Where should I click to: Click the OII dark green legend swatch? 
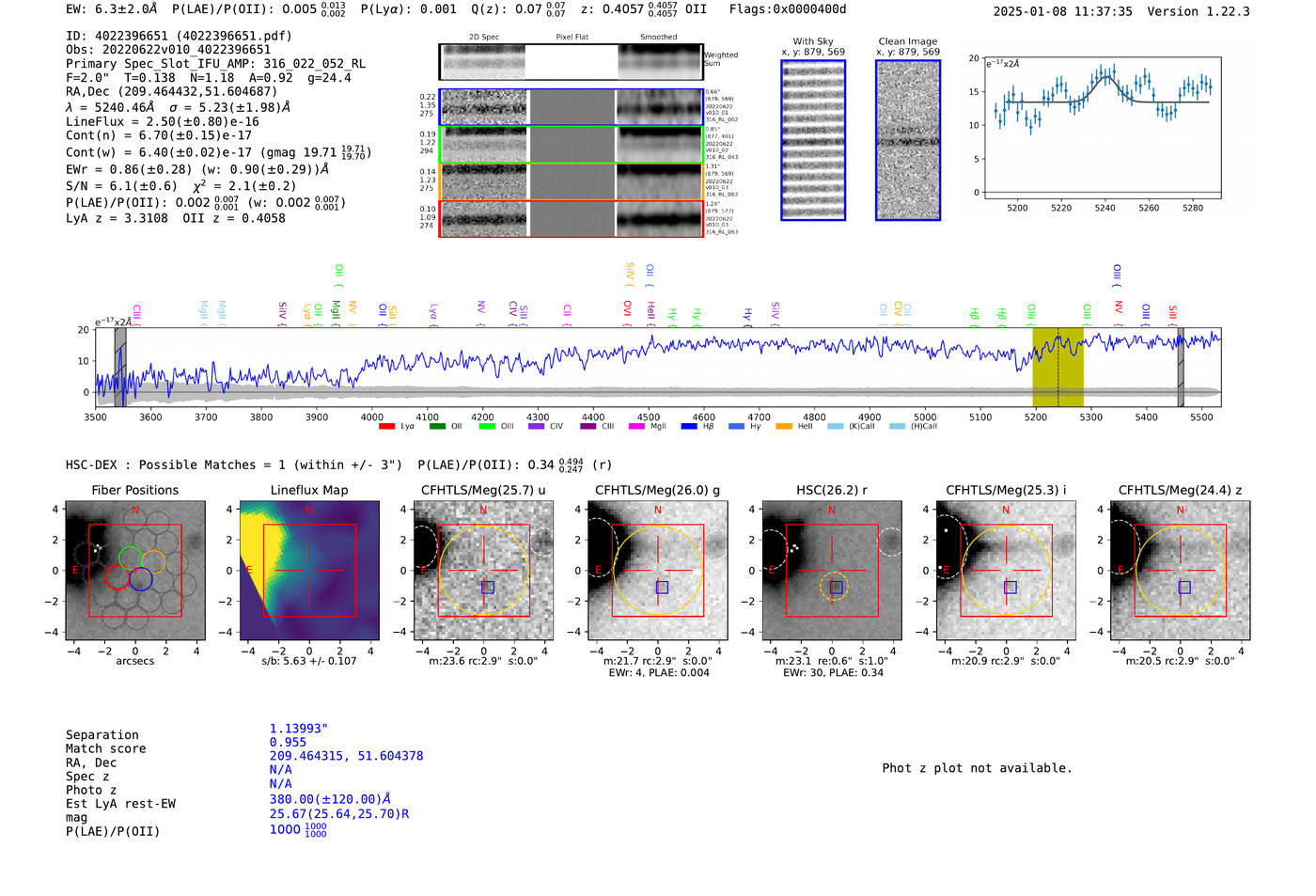(x=437, y=427)
